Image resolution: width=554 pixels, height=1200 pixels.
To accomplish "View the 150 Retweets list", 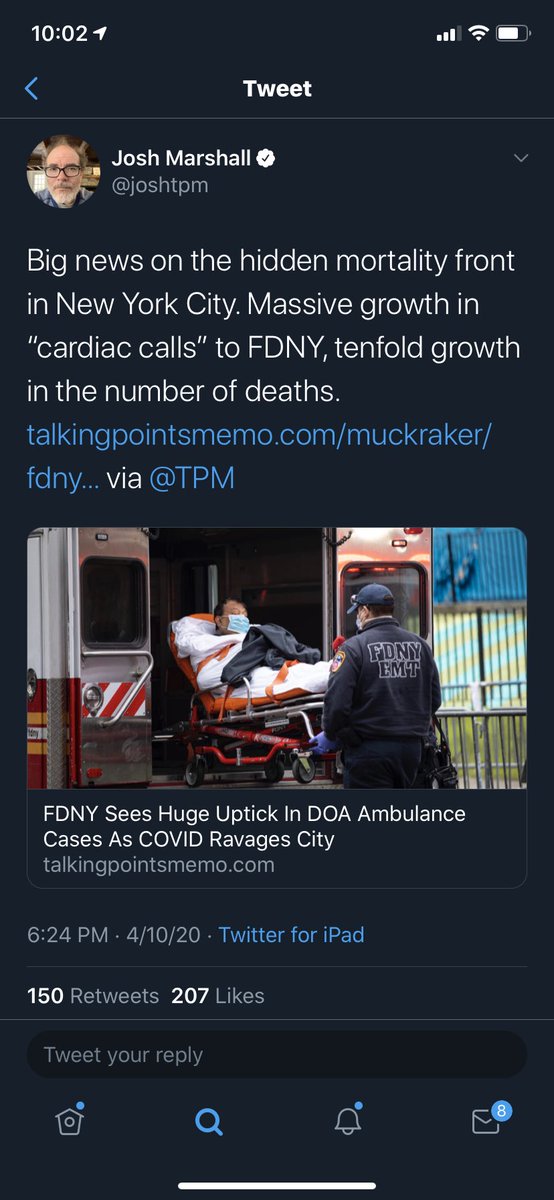I will click(93, 996).
